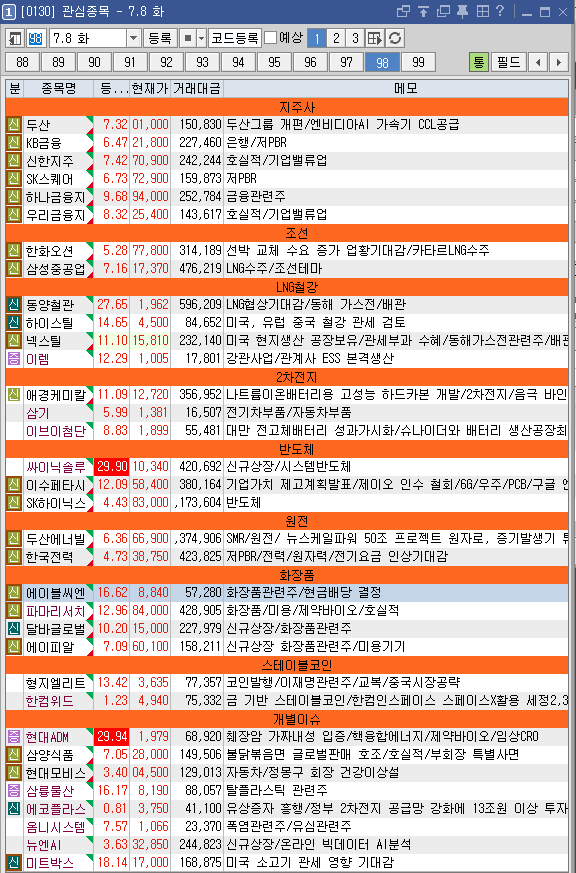The image size is (576, 873).
Task: Select the 이브이첨단 stock name
Action: [x=56, y=430]
